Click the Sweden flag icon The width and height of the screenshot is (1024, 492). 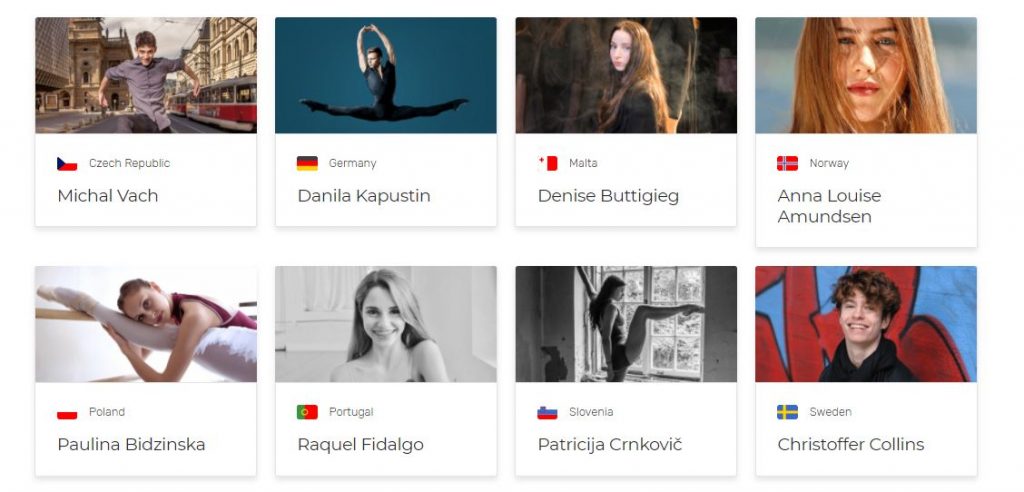pyautogui.click(x=788, y=412)
